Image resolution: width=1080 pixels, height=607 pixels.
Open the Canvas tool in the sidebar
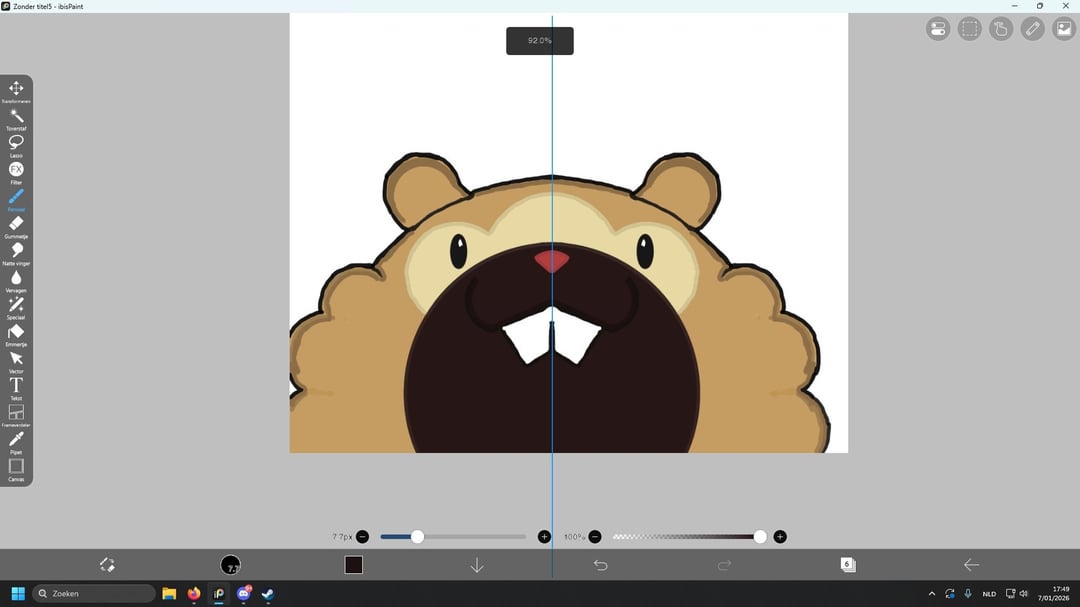tap(16, 466)
